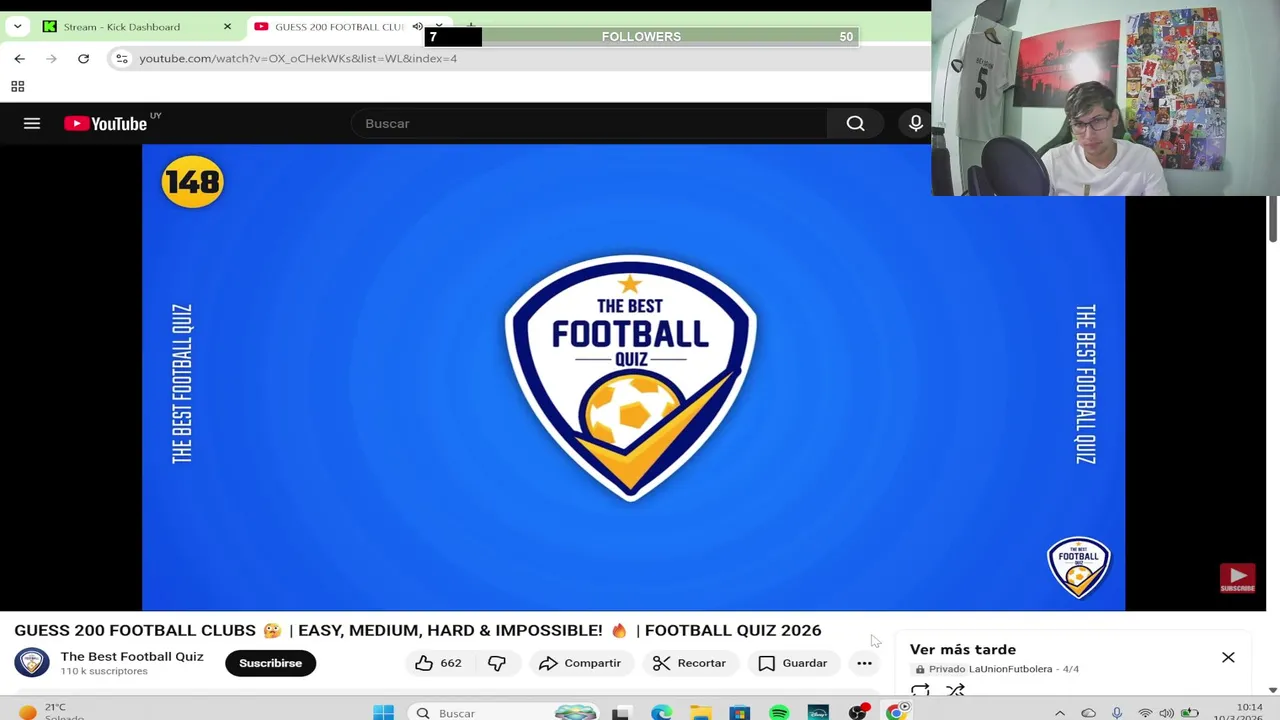Open the weather widget showing 21°C
Screen dimensions: 1280x720
click(x=48, y=712)
